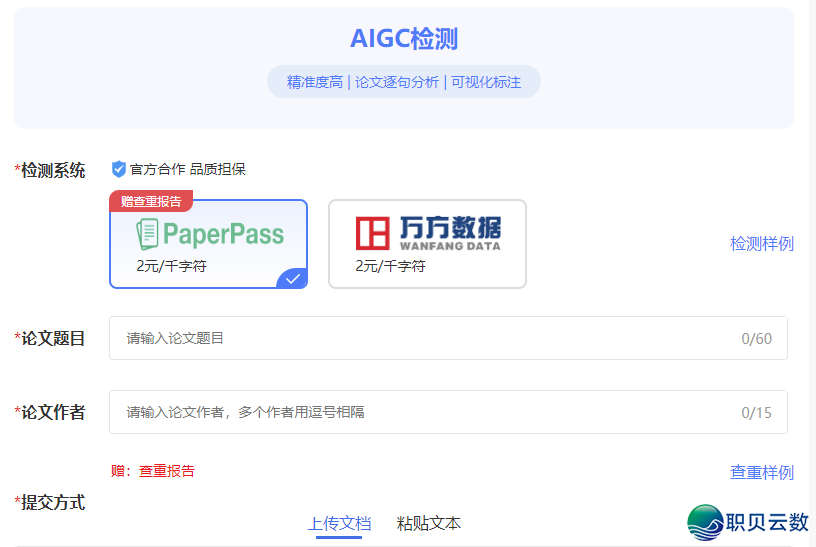Click the 0/60 title character counter
Image resolution: width=816 pixels, height=547 pixels.
(x=756, y=339)
